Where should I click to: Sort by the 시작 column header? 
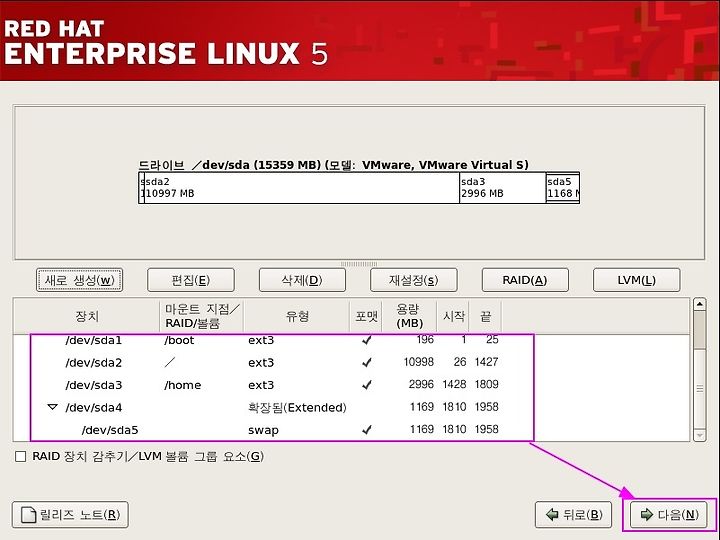click(453, 316)
